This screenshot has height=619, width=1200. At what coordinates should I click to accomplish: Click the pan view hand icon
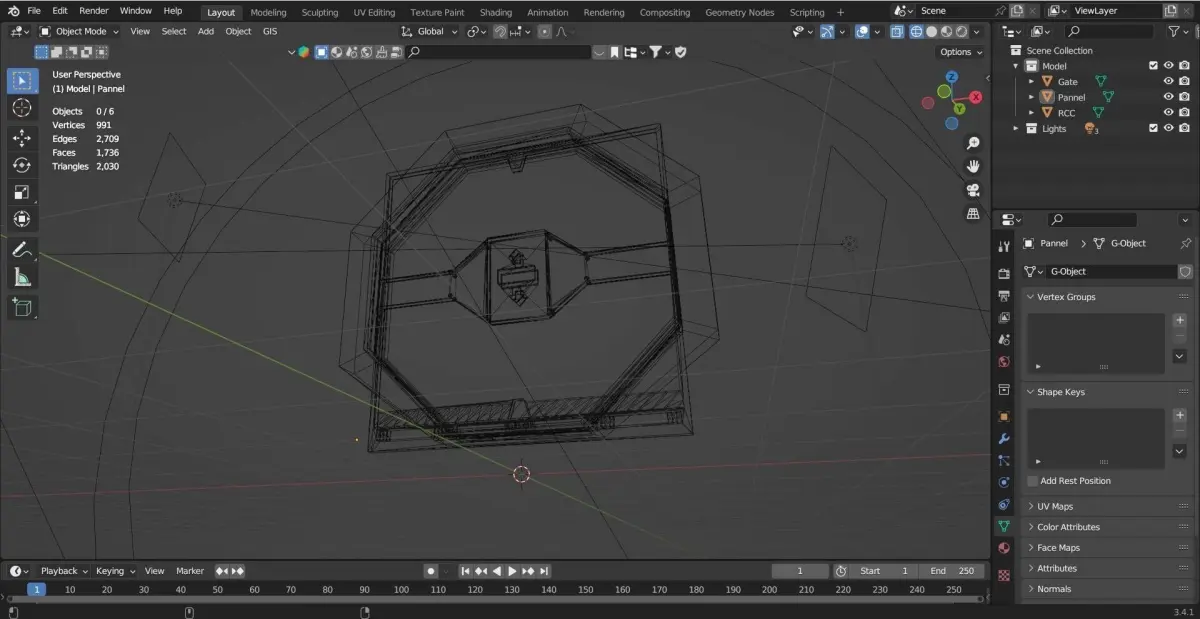coord(973,167)
